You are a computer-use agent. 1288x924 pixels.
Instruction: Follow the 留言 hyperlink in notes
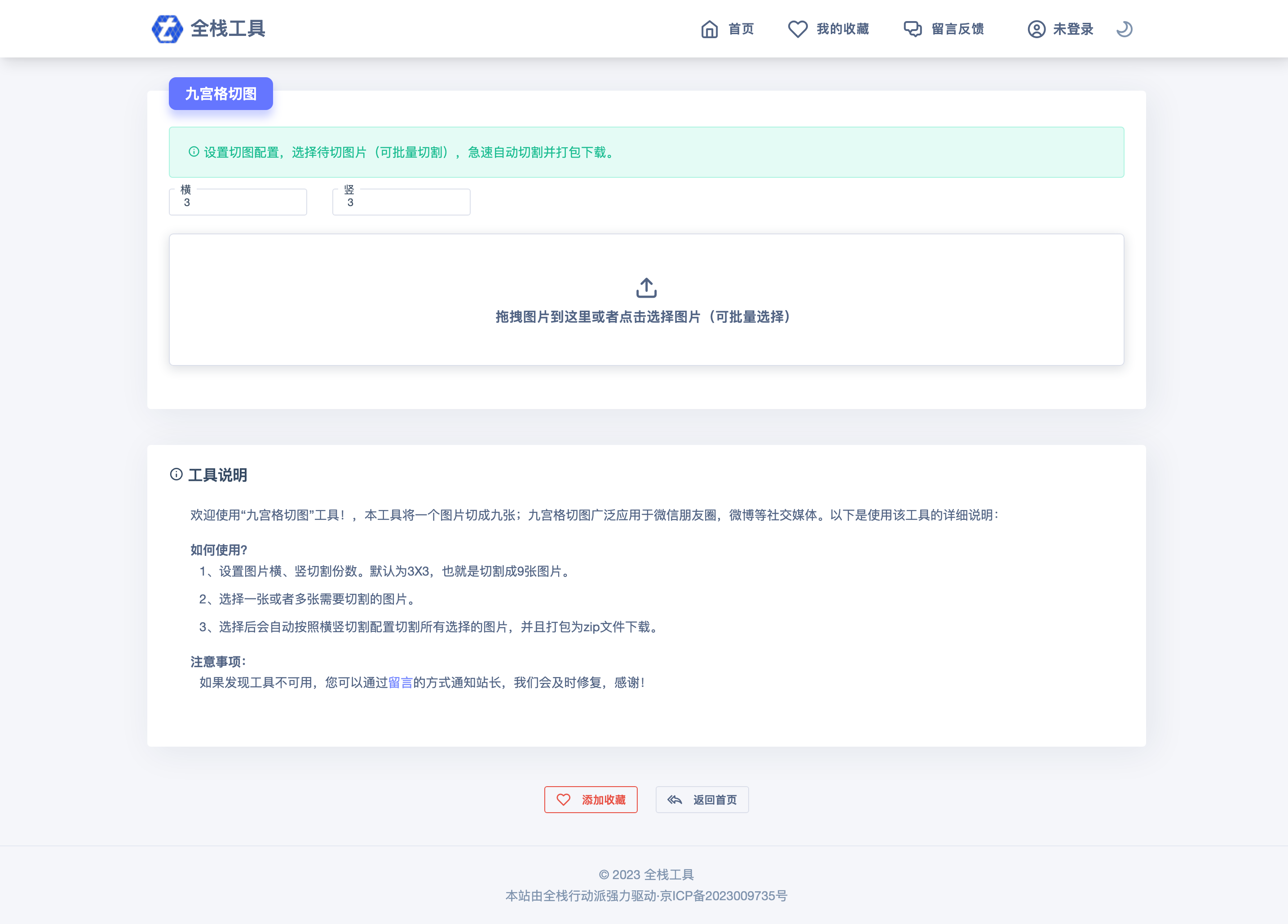point(401,682)
